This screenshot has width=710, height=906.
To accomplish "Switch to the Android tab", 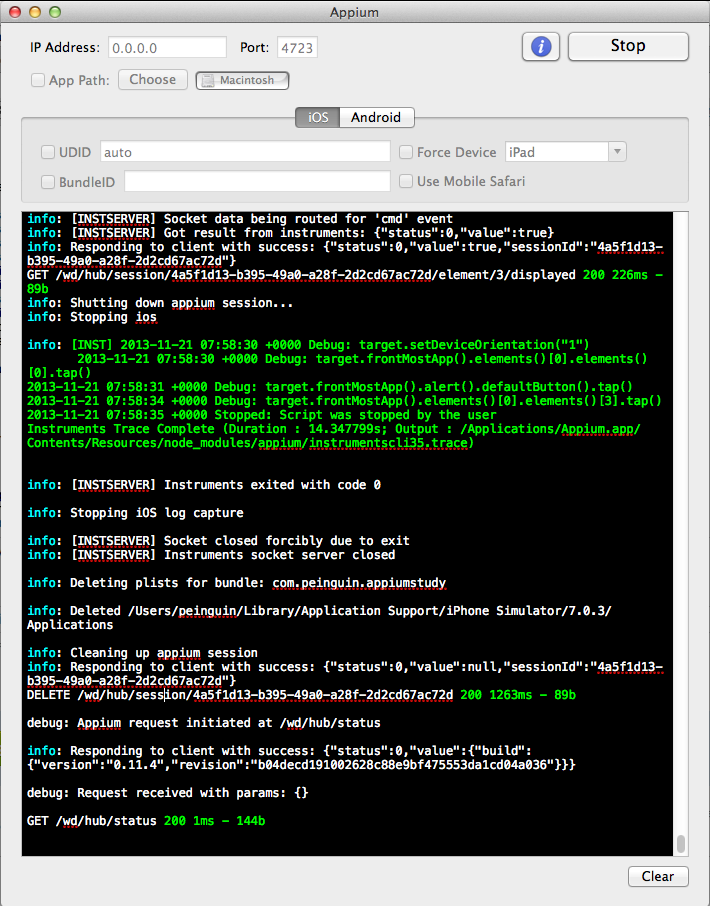I will (x=376, y=117).
